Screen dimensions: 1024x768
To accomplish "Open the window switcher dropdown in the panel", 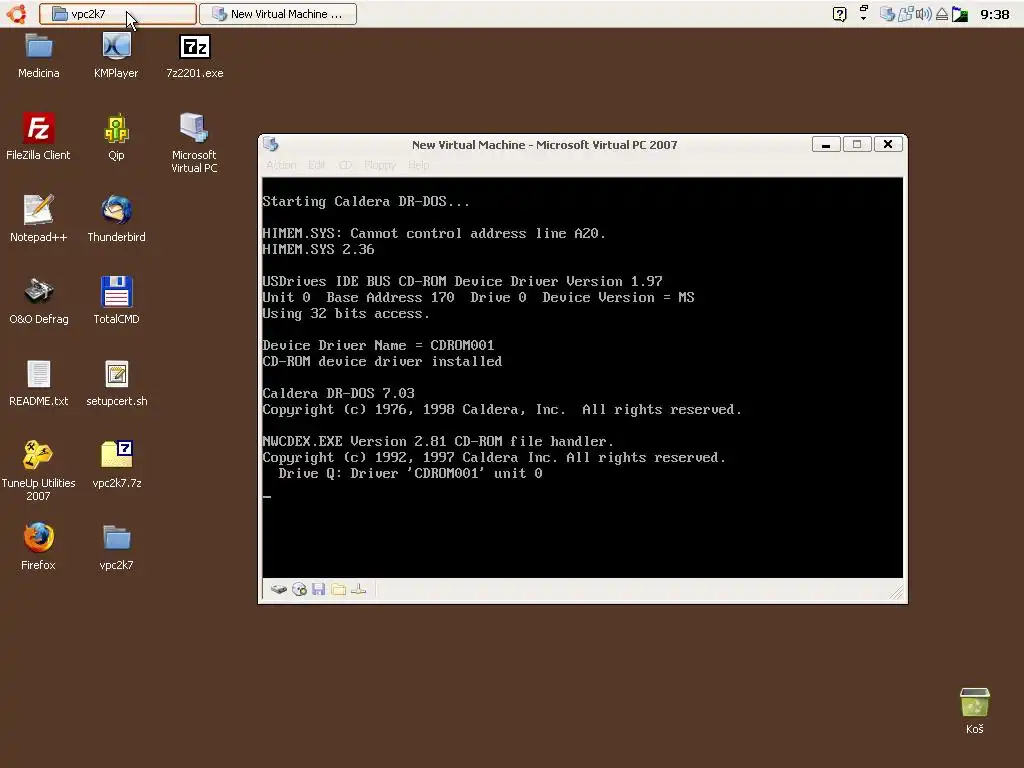I will coord(863,13).
